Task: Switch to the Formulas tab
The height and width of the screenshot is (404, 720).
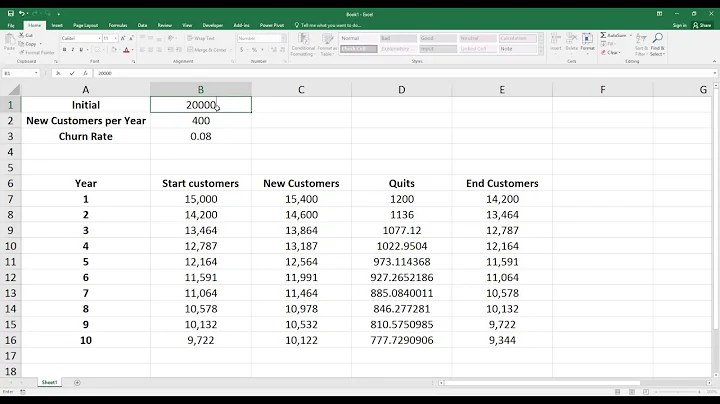Action: 118,25
